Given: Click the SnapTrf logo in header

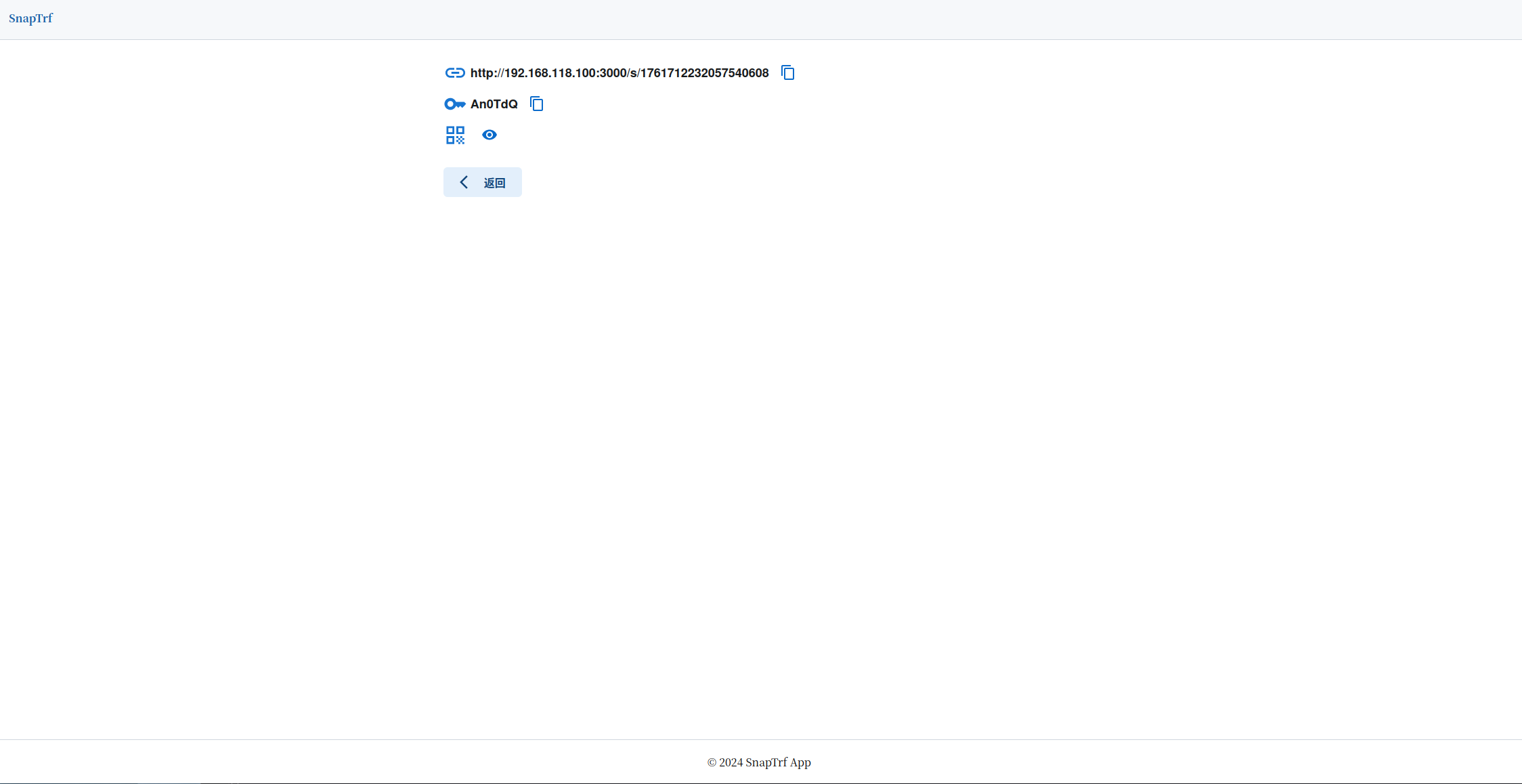Looking at the screenshot, I should click(x=30, y=18).
